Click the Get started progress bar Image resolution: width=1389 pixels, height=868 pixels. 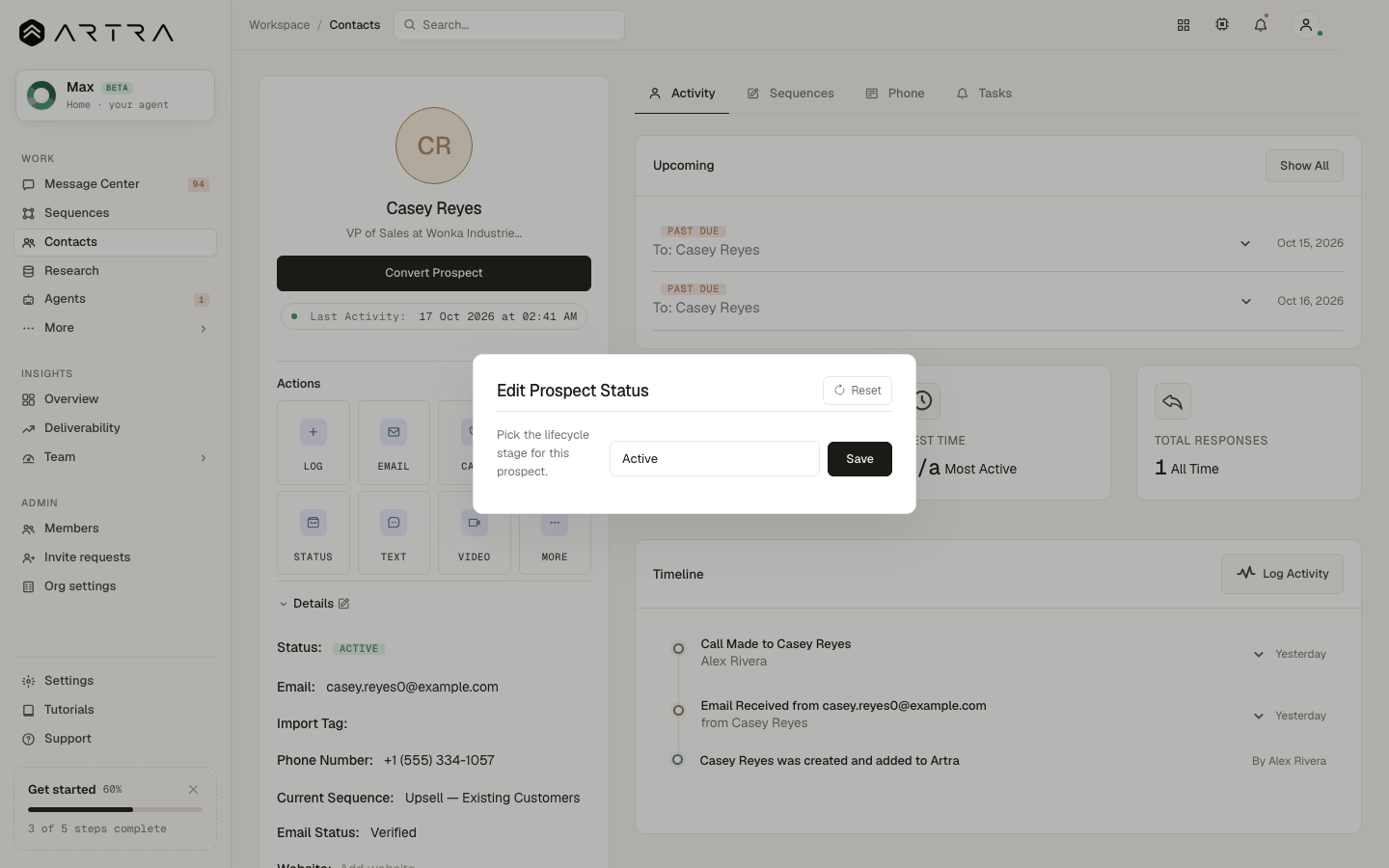click(x=115, y=809)
